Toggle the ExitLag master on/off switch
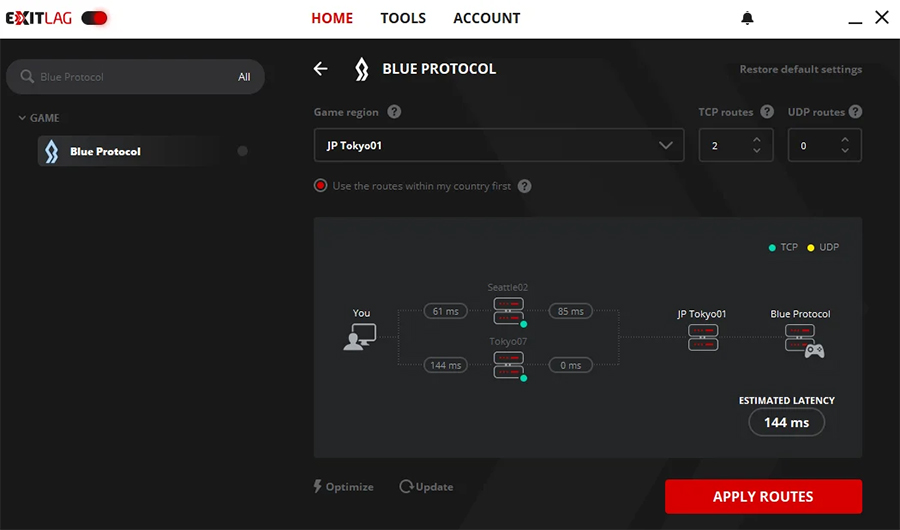 pyautogui.click(x=95, y=18)
